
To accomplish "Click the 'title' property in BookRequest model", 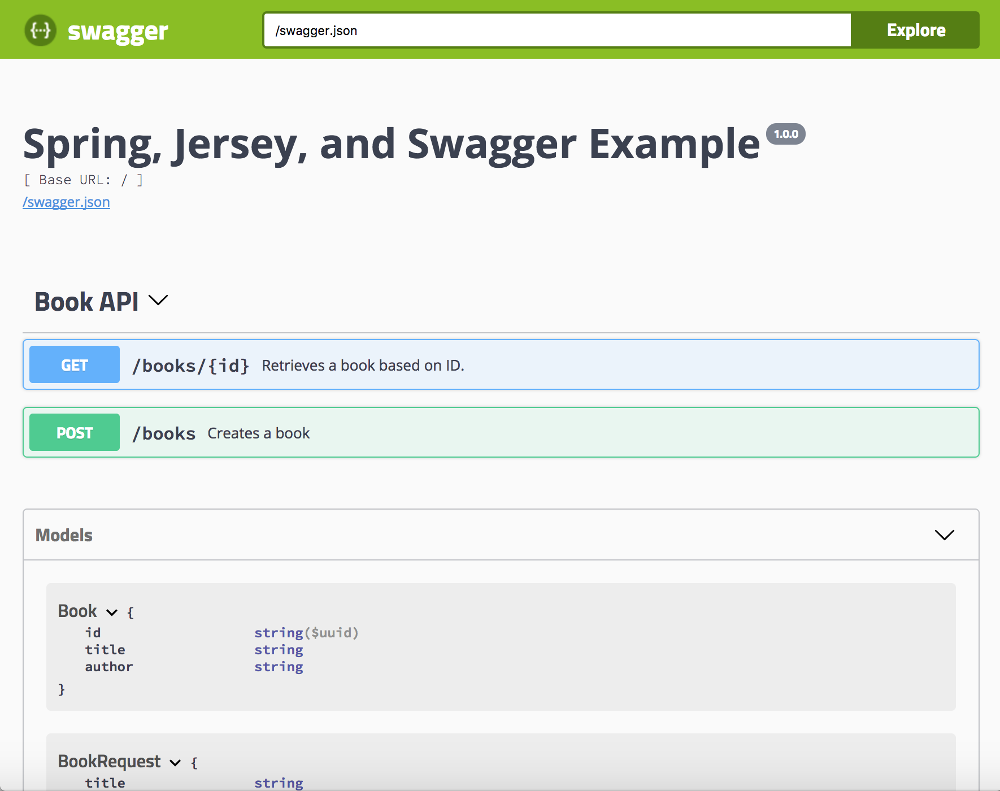I will click(105, 783).
